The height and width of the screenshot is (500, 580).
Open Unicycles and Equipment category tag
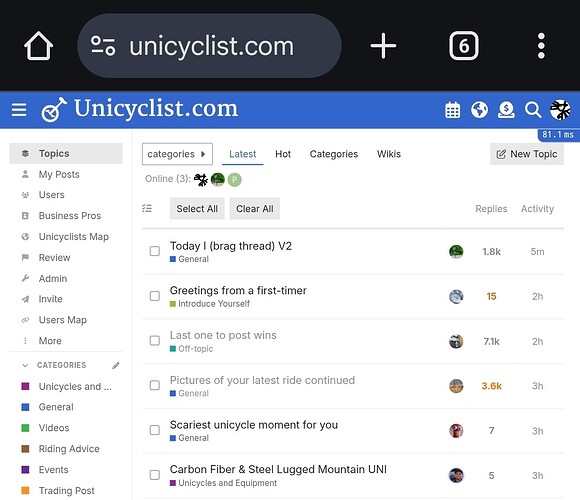click(223, 483)
